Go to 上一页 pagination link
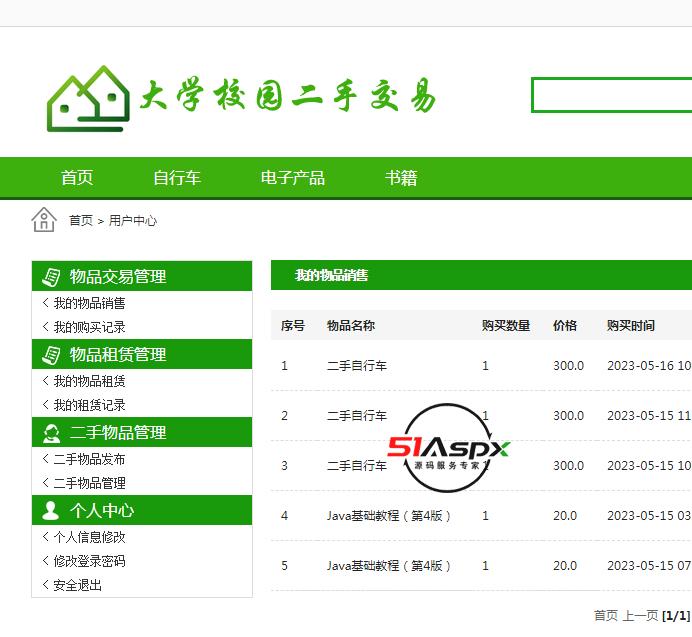This screenshot has height=637, width=692. [x=640, y=615]
